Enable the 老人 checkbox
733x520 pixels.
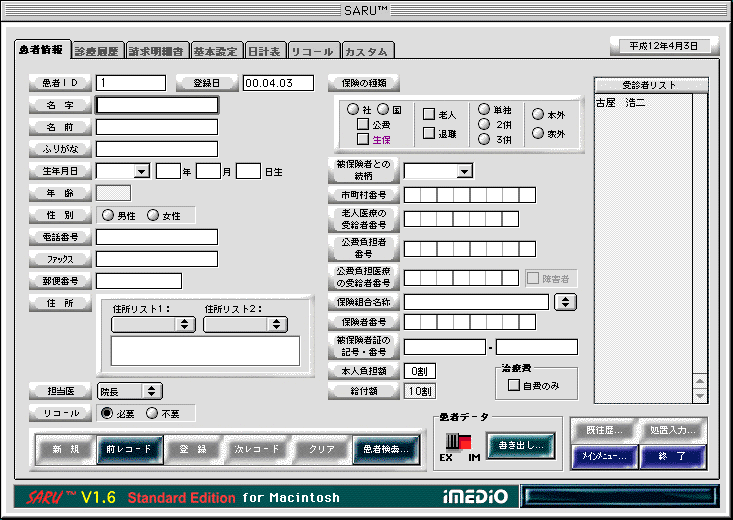tap(429, 114)
